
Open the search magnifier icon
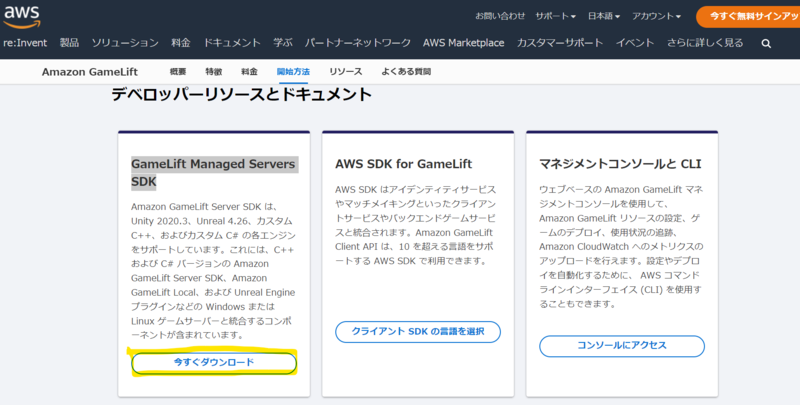coord(766,44)
